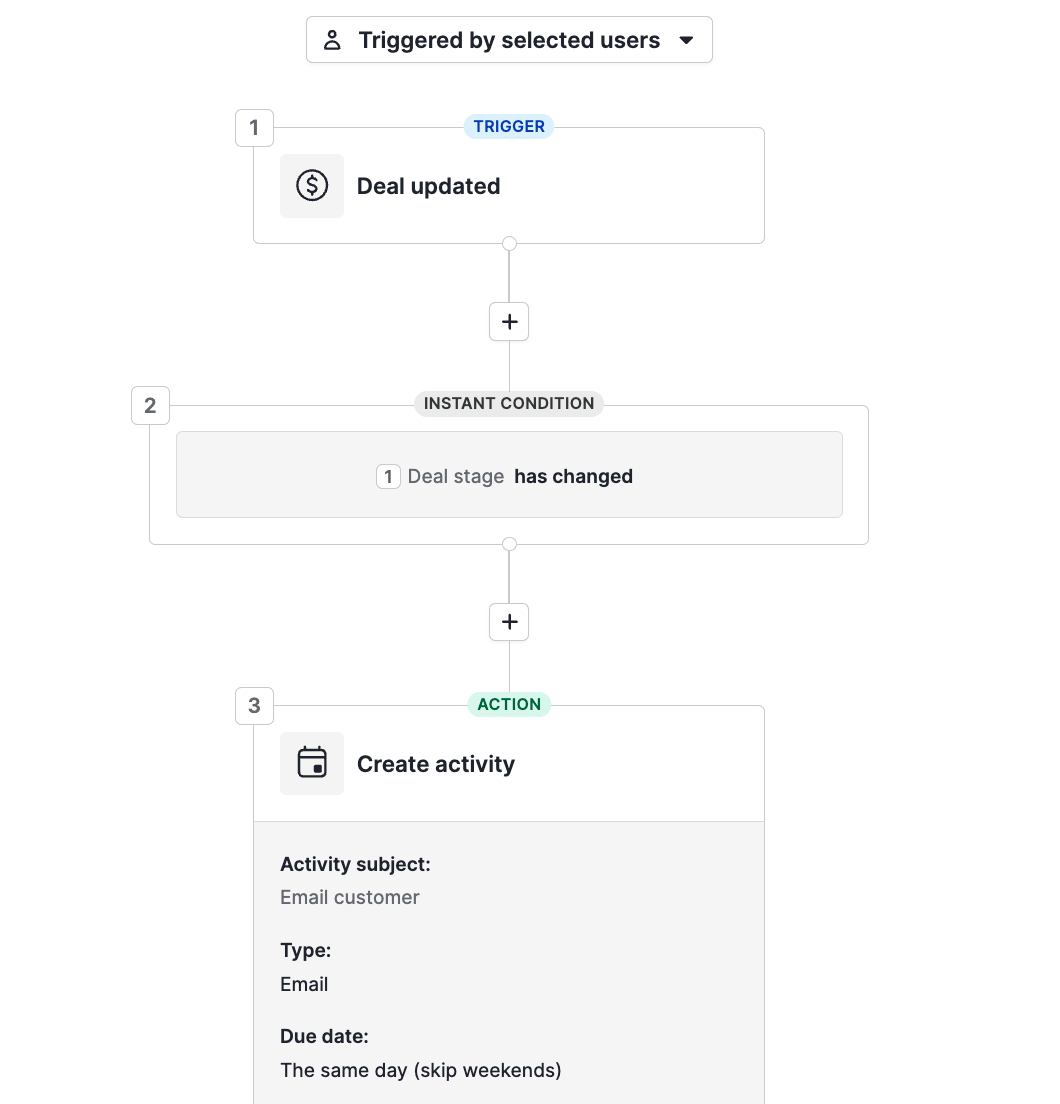Open the Triggered by selected users dropdown
Image resolution: width=1060 pixels, height=1104 pixels.
[x=509, y=39]
